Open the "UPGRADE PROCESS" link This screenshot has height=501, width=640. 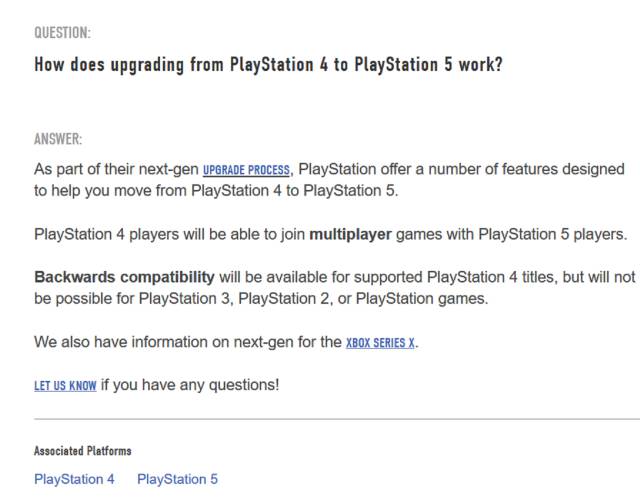247,170
